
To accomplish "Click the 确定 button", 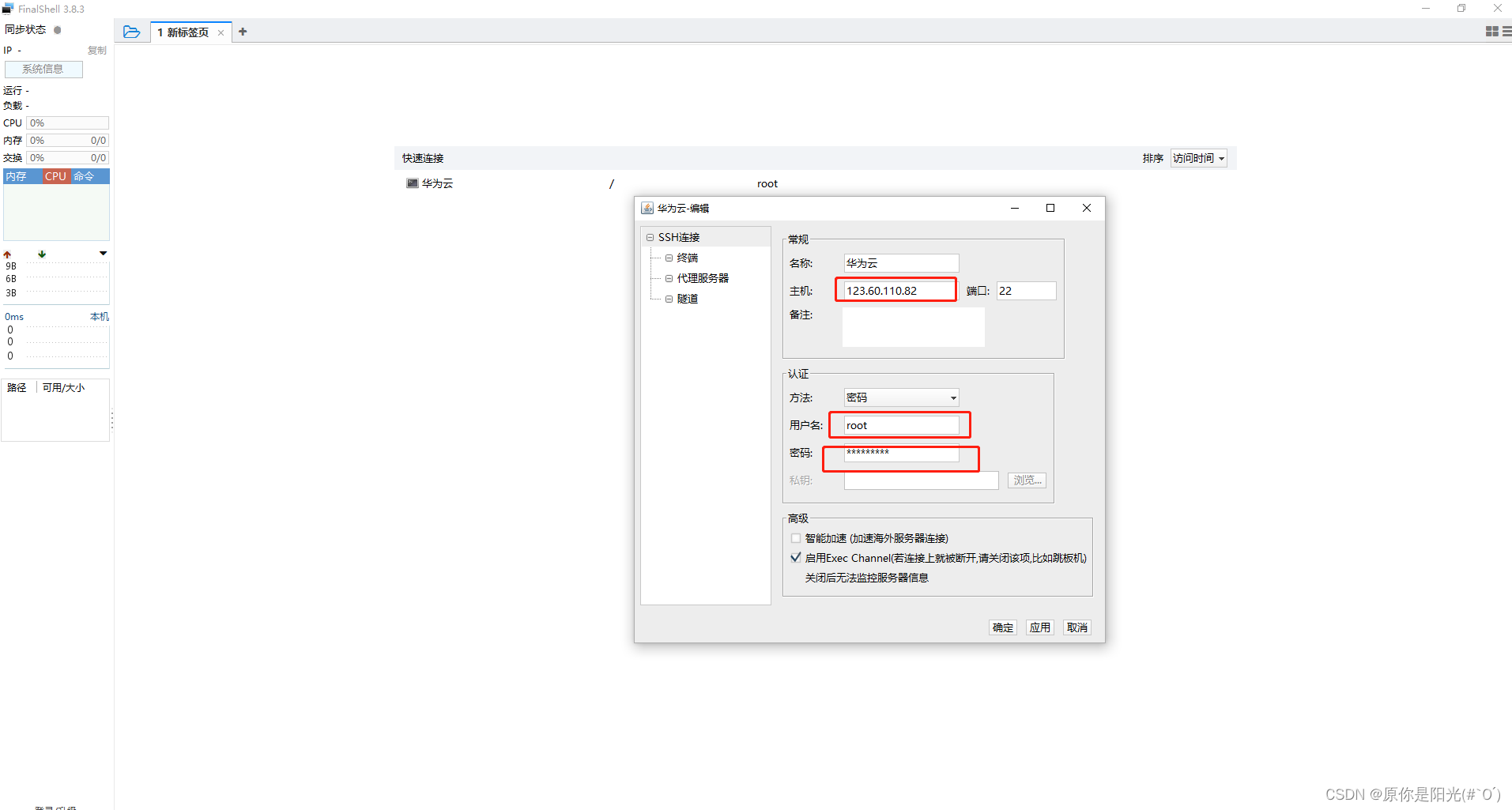I will point(1003,627).
